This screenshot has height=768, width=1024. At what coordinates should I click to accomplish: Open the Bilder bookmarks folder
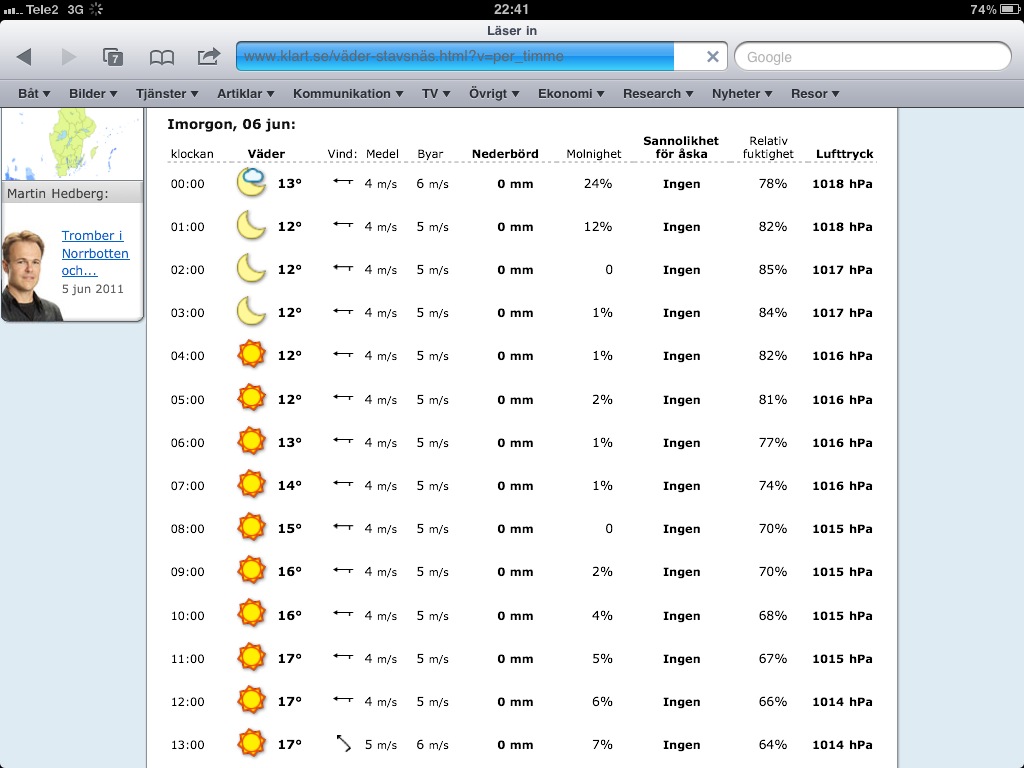pos(93,93)
